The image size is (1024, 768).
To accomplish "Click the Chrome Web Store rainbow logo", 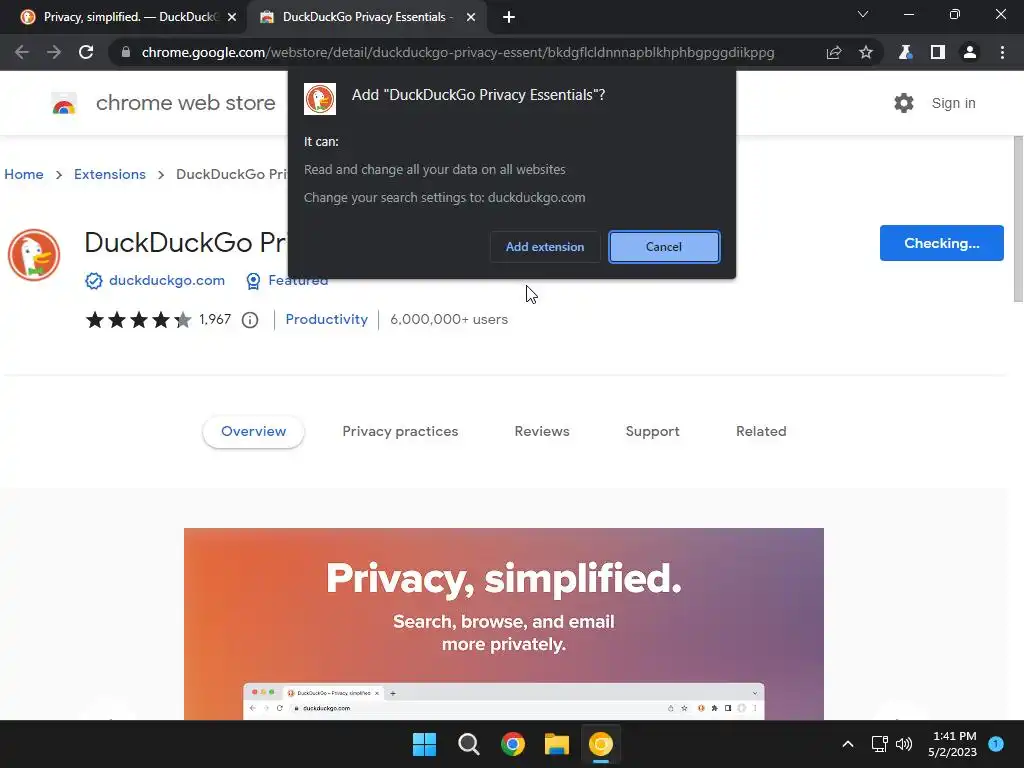I will (64, 103).
